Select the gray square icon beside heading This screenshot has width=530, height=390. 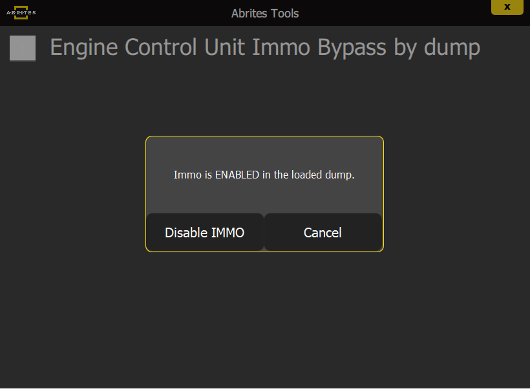tap(23, 48)
